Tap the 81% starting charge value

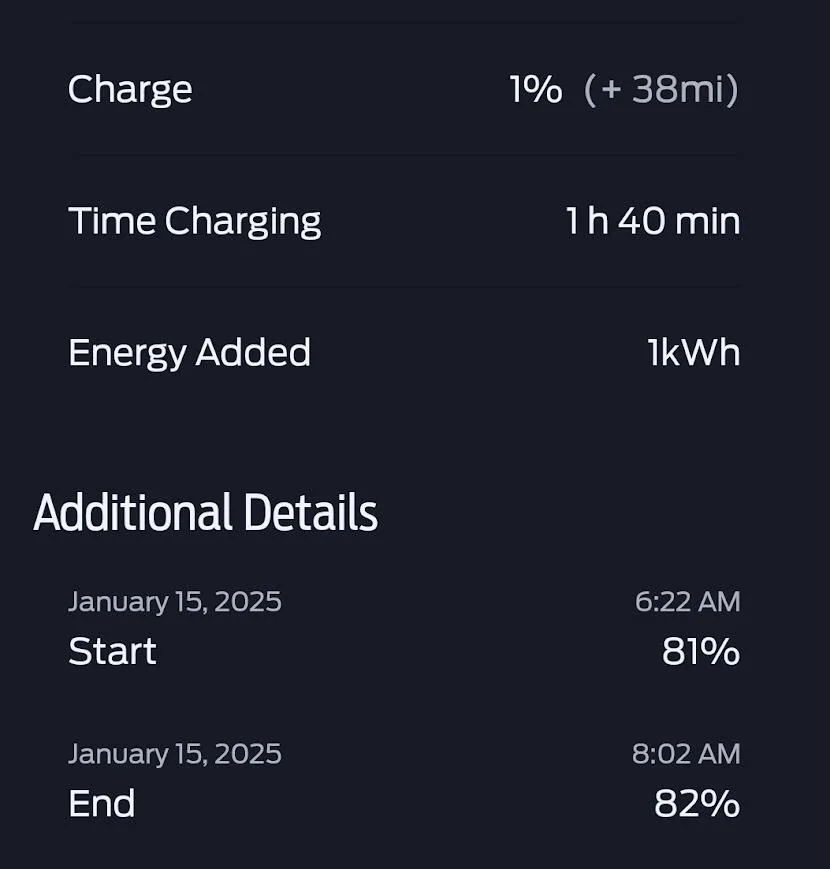pyautogui.click(x=701, y=651)
